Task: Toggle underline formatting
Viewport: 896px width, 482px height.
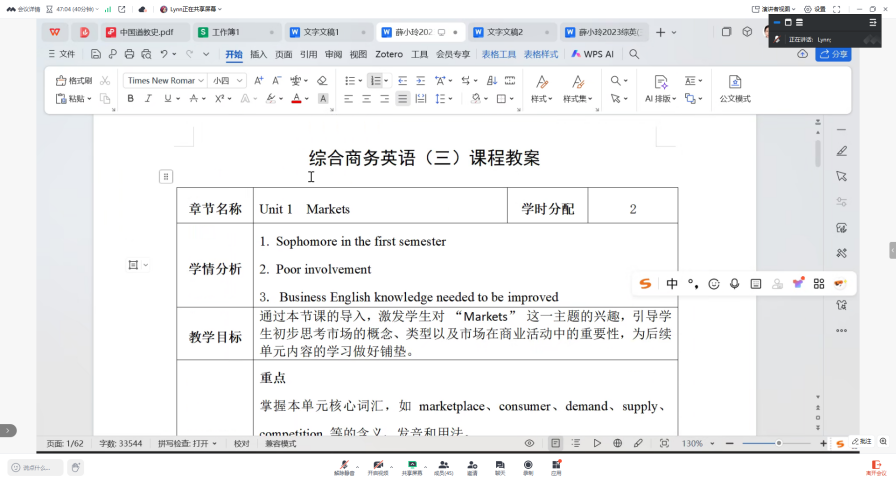Action: pos(166,99)
